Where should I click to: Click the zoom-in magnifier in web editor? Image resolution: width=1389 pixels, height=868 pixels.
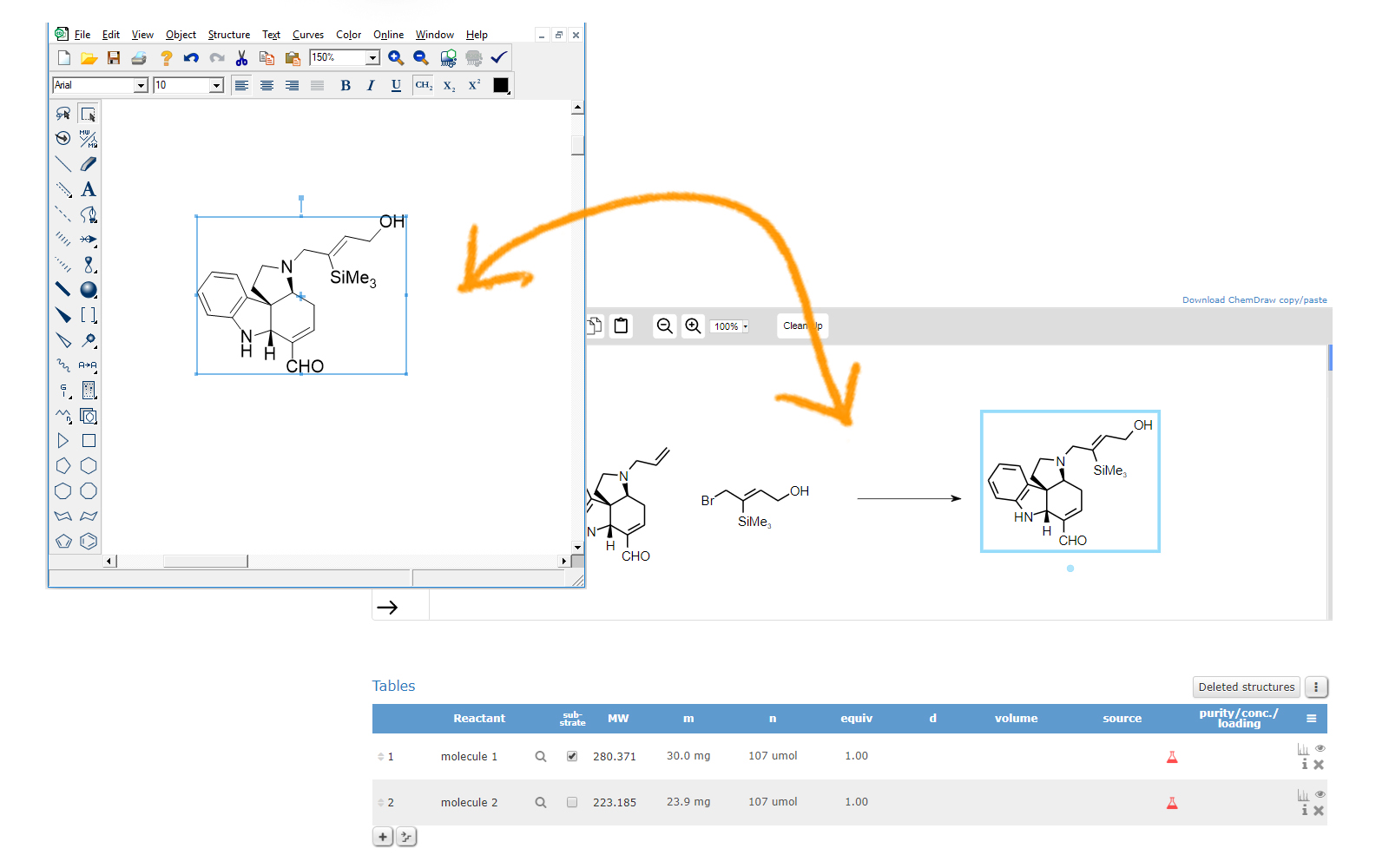(x=693, y=326)
